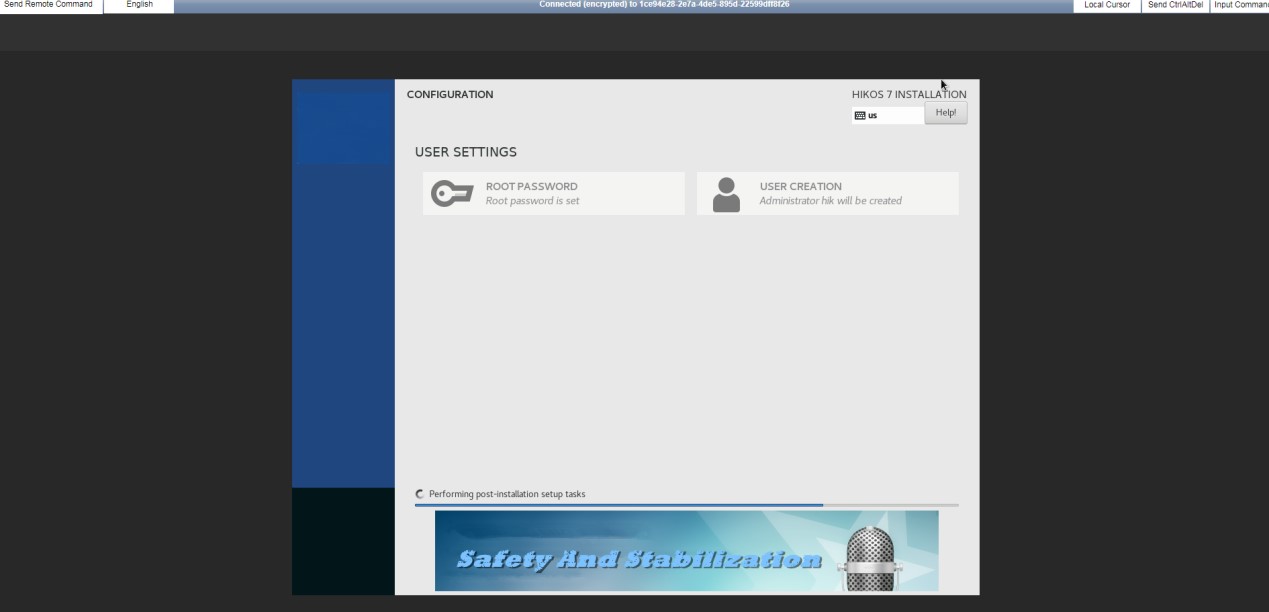The width and height of the screenshot is (1269, 612).
Task: Select the us keyboard layout indicator
Action: click(x=888, y=115)
